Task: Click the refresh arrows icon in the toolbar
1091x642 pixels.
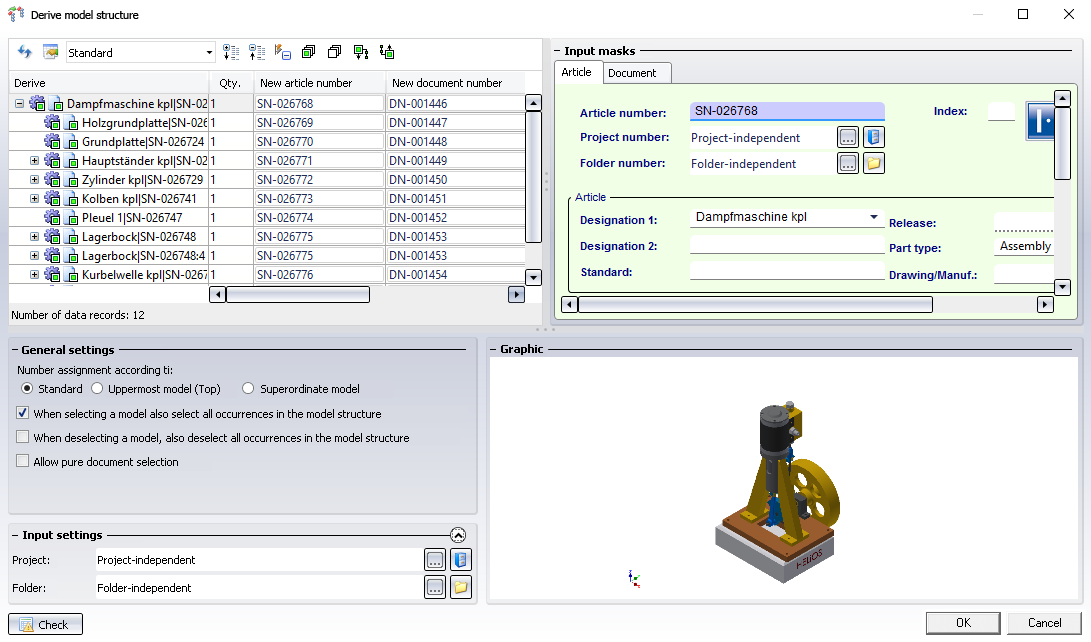Action: (25, 52)
